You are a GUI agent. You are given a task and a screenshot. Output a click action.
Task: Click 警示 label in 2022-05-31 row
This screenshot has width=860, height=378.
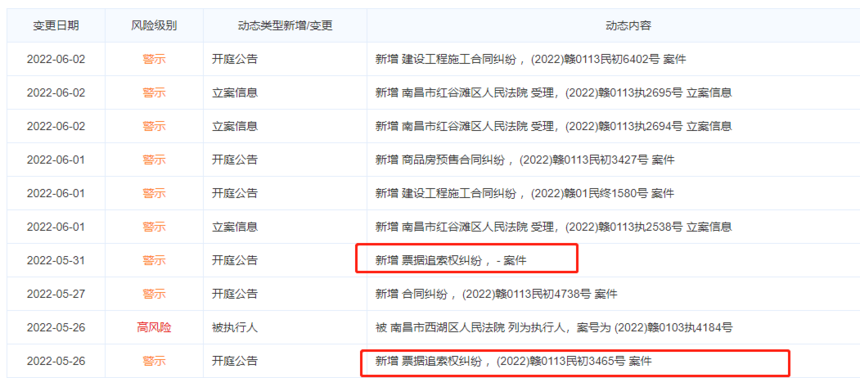[154, 261]
